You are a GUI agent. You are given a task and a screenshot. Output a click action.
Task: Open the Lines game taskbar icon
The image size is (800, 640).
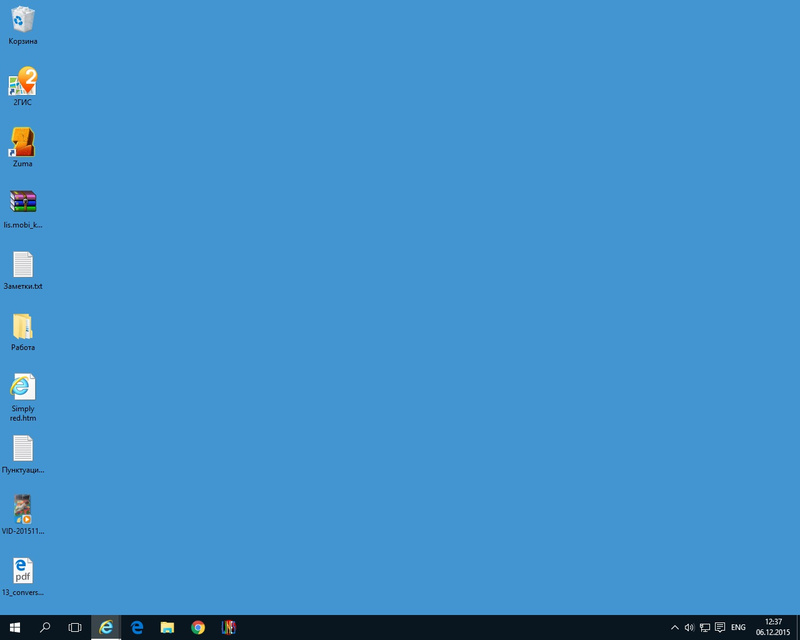tap(229, 627)
